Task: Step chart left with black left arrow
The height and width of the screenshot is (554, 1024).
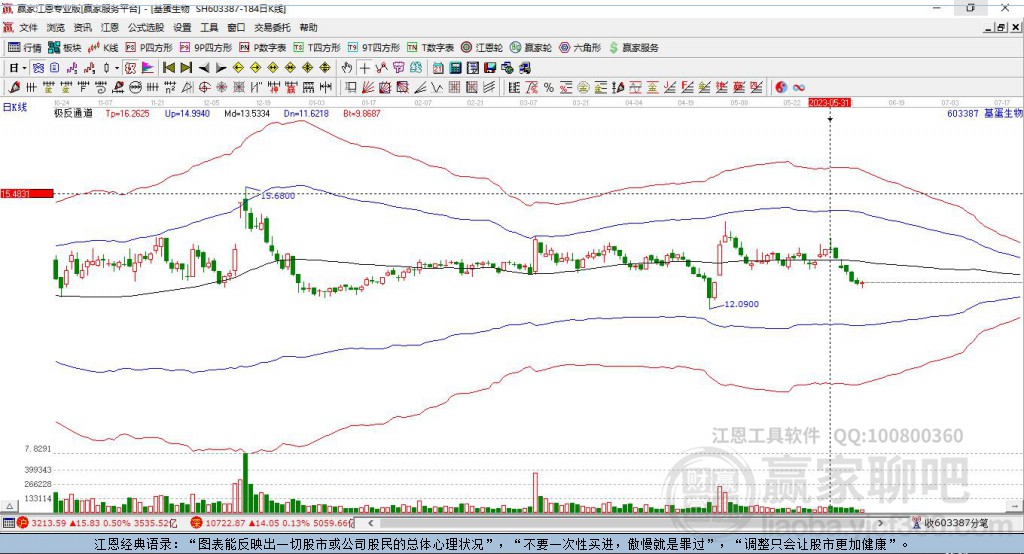Action: click(x=204, y=68)
